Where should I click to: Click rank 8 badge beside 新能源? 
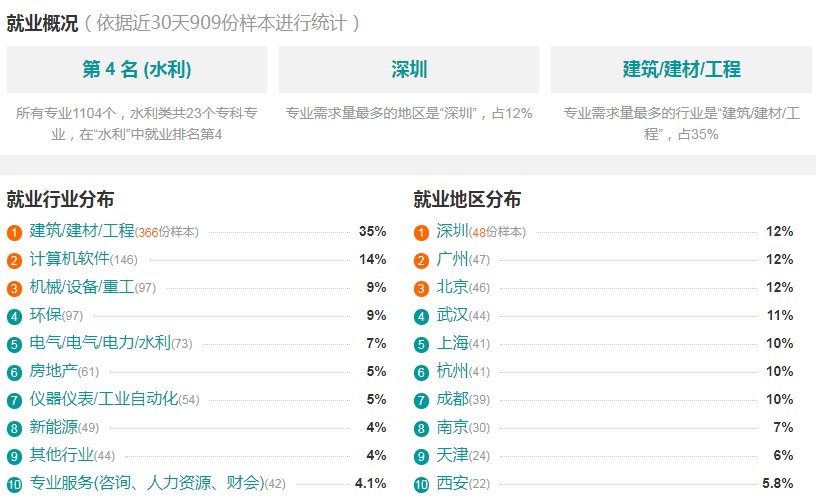point(15,429)
